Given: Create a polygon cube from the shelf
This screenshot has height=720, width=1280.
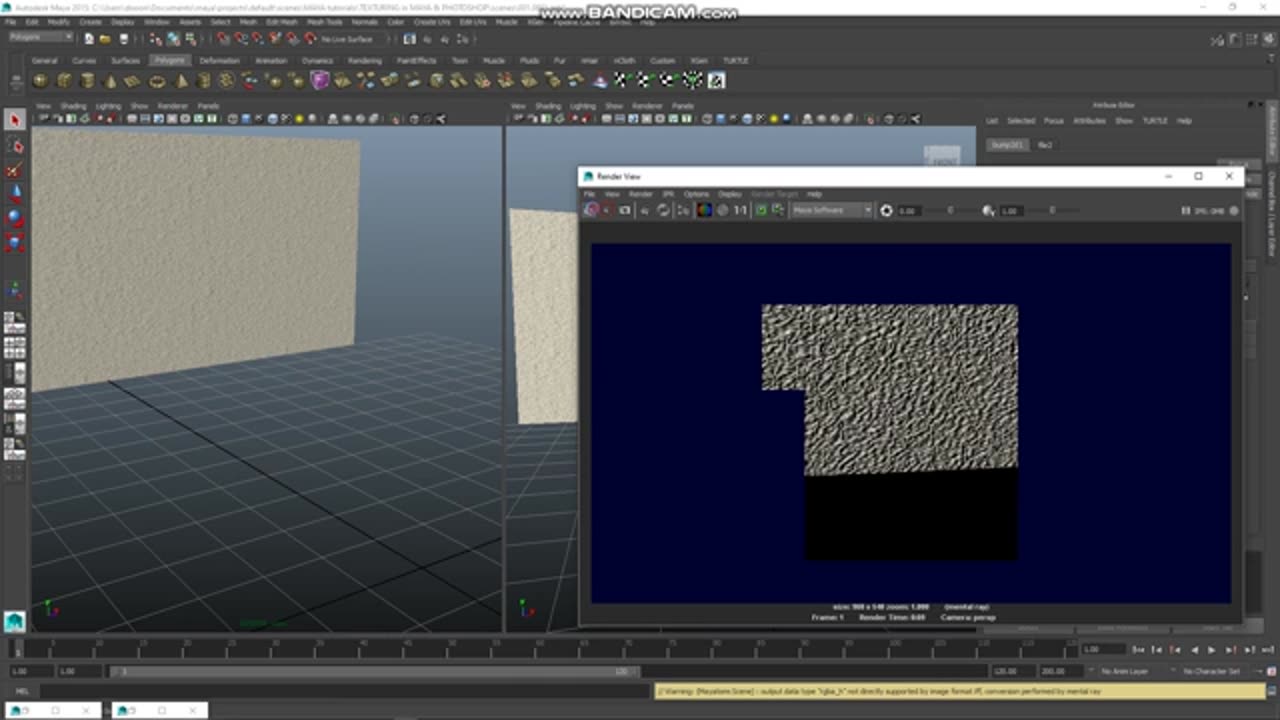Looking at the screenshot, I should [x=64, y=81].
